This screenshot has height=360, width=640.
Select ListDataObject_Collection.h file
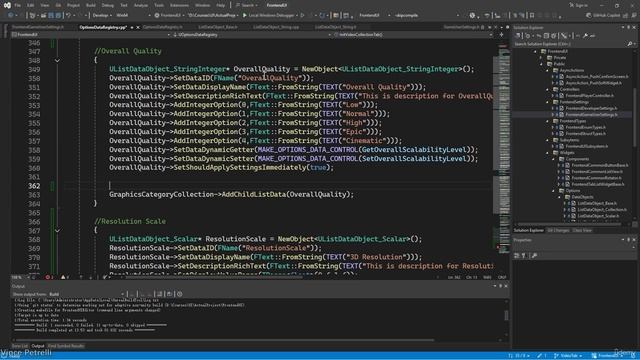click(x=602, y=209)
